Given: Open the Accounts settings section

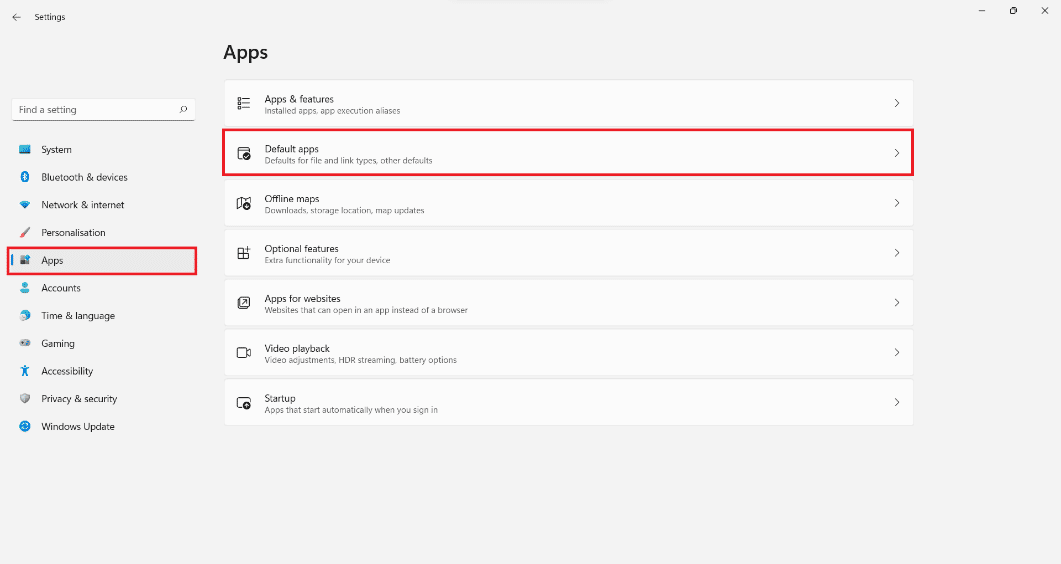Looking at the screenshot, I should coord(60,288).
